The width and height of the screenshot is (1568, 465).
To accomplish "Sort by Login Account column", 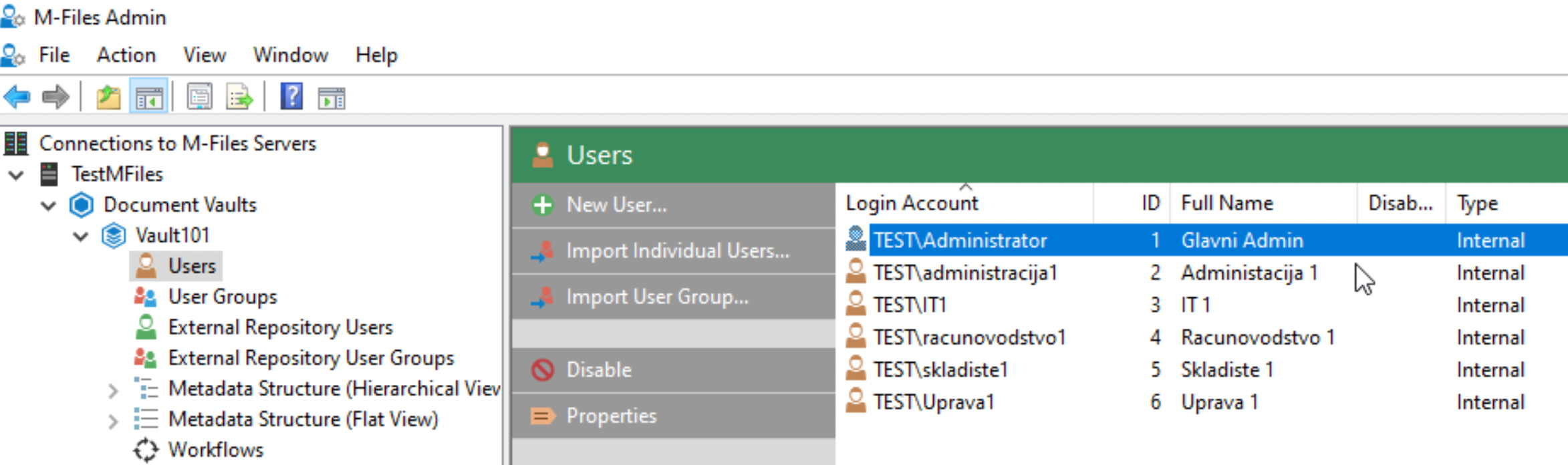I will [x=964, y=203].
